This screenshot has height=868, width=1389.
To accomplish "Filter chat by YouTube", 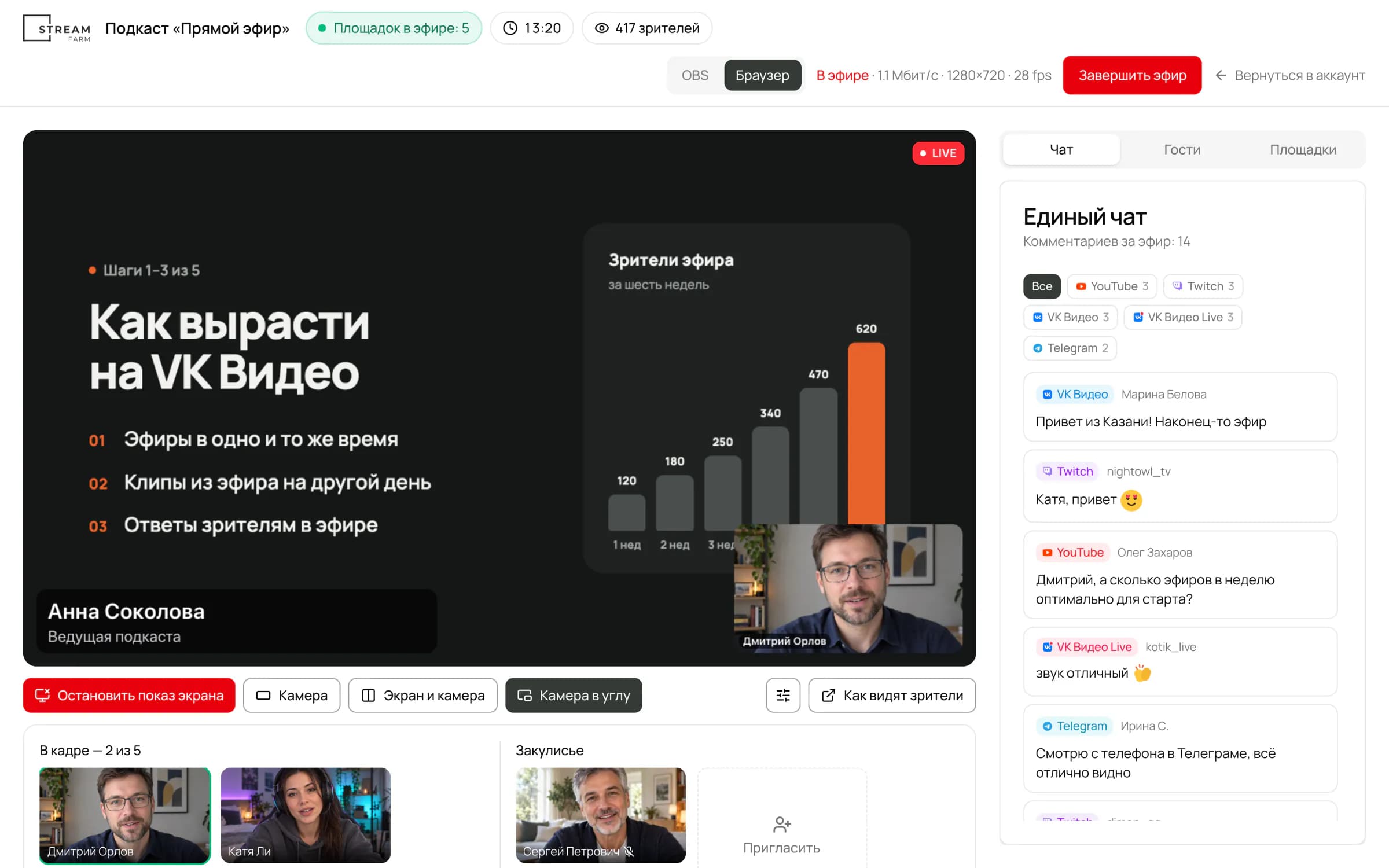I will click(x=1112, y=286).
